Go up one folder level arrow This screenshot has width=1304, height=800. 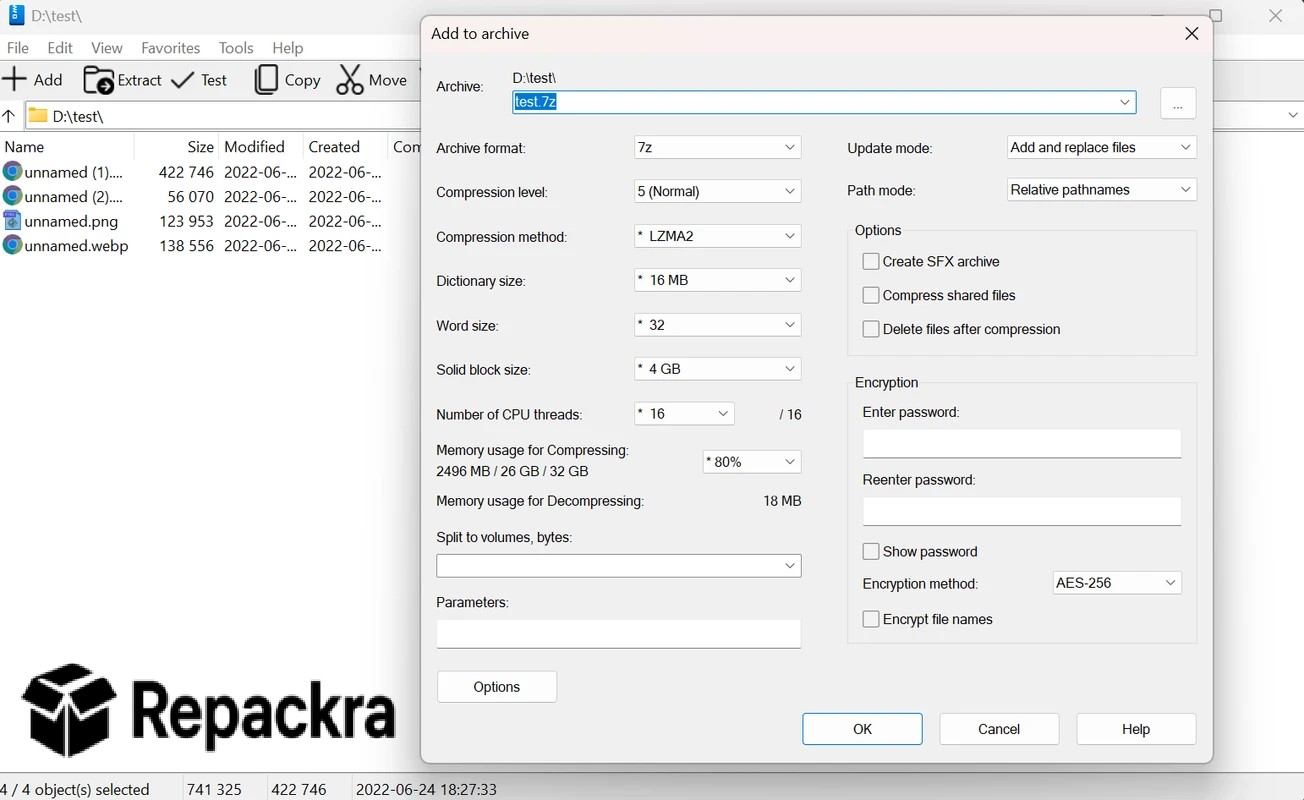point(9,116)
